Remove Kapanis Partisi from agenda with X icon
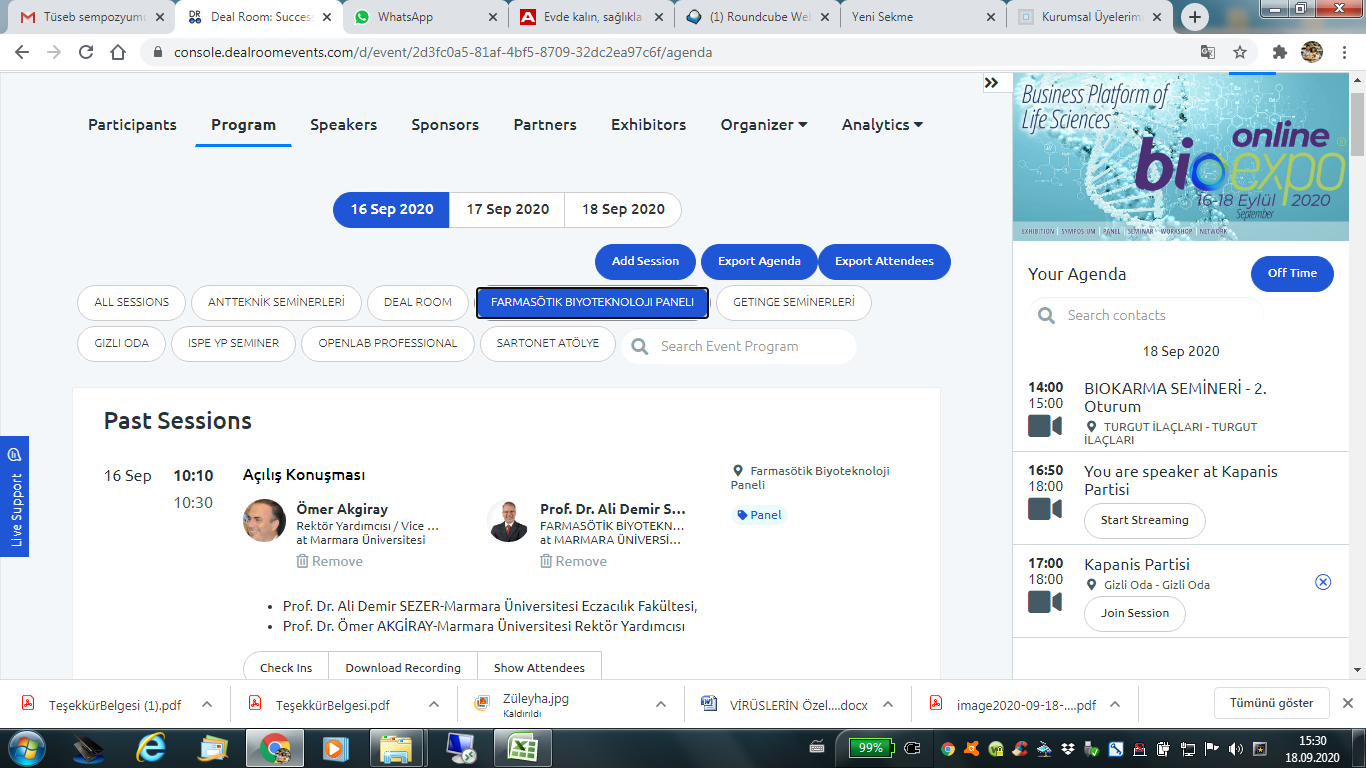1366x768 pixels. (1323, 582)
